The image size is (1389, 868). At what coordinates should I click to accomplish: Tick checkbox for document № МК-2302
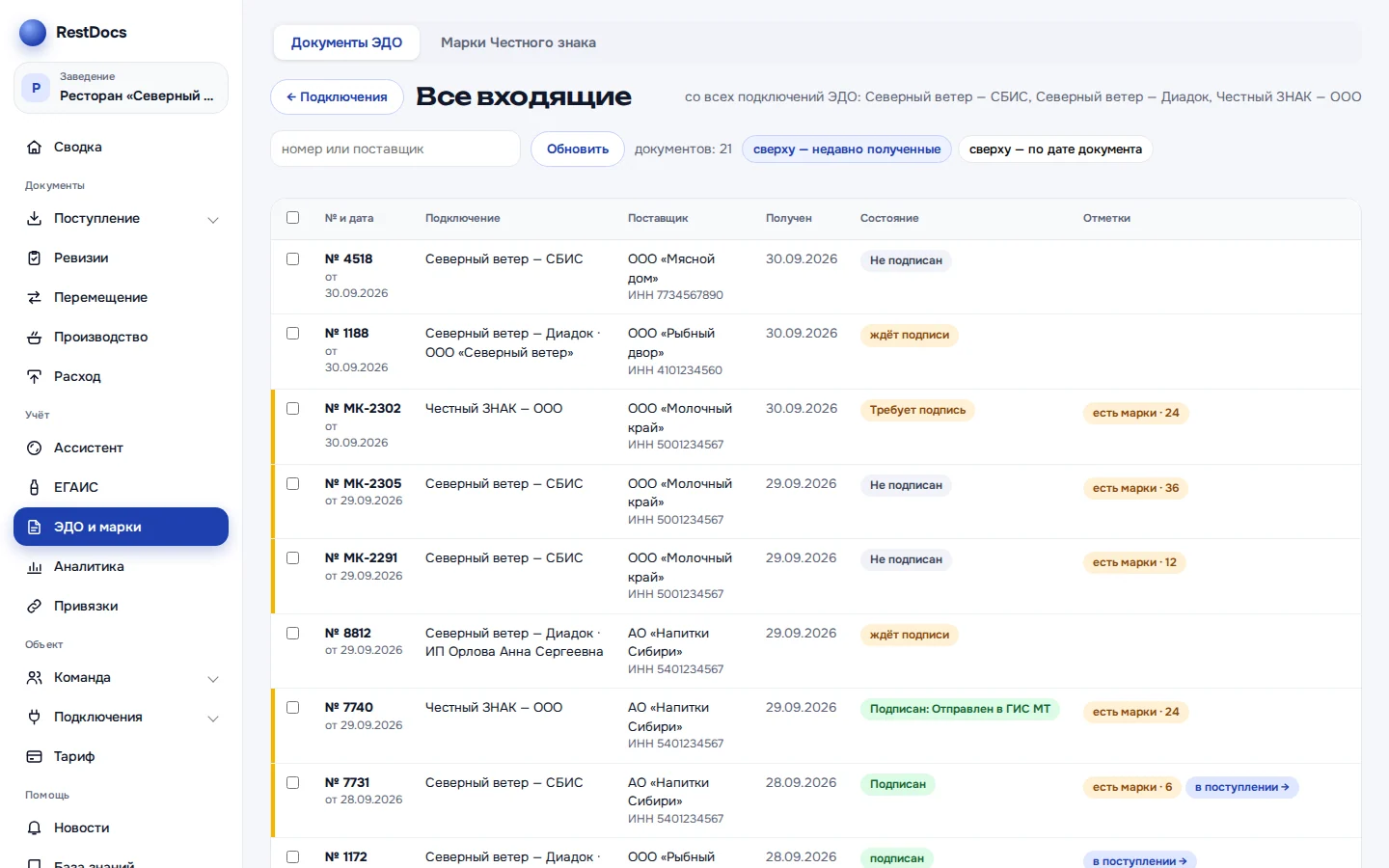(293, 409)
